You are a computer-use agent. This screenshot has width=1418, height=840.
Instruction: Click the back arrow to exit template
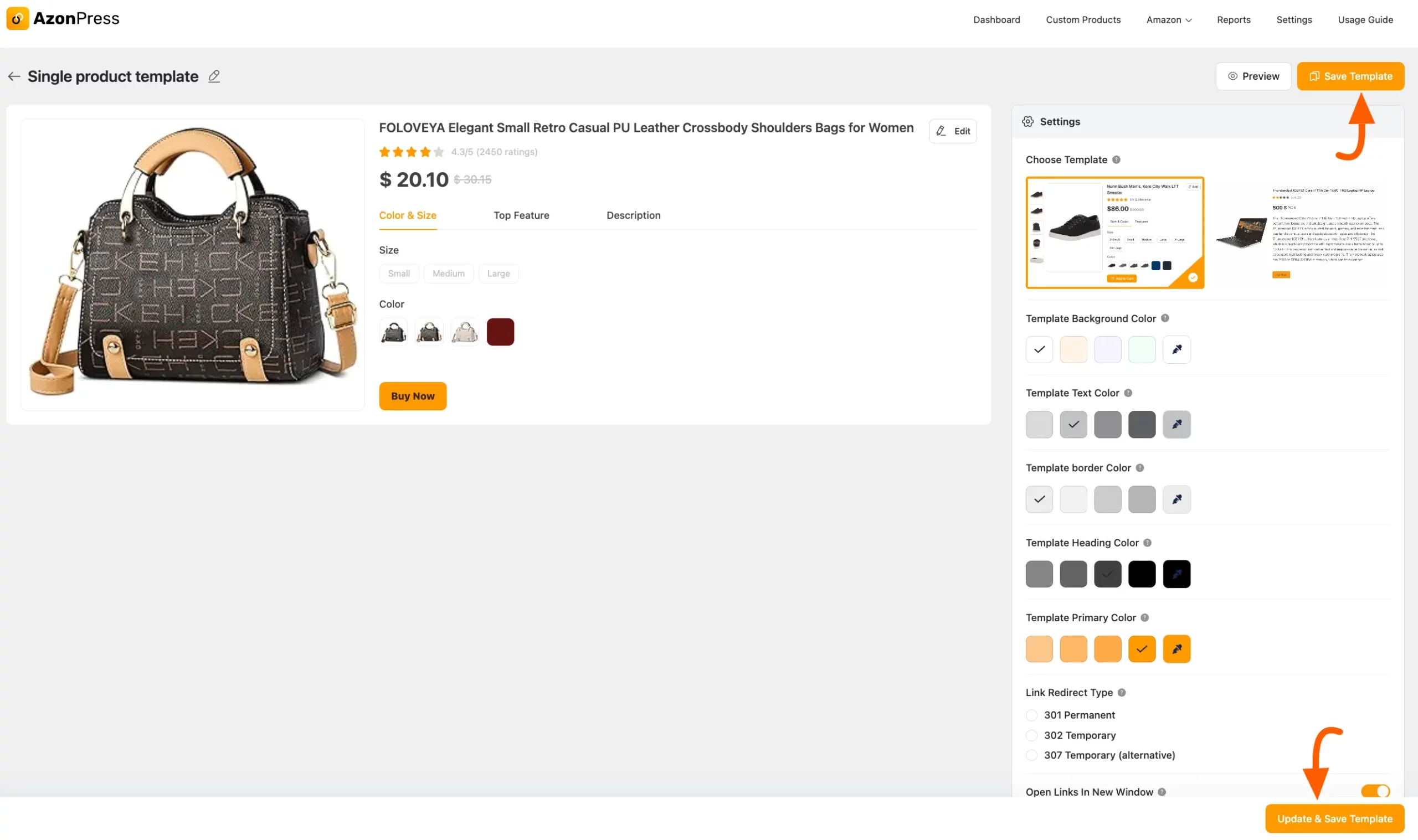(14, 76)
